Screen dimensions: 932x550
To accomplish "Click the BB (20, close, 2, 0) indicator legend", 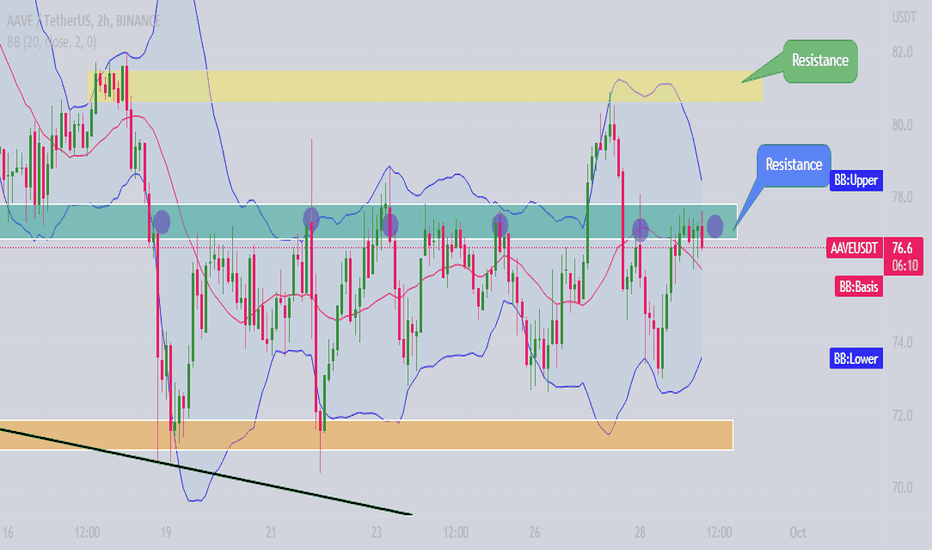I will click(x=52, y=42).
